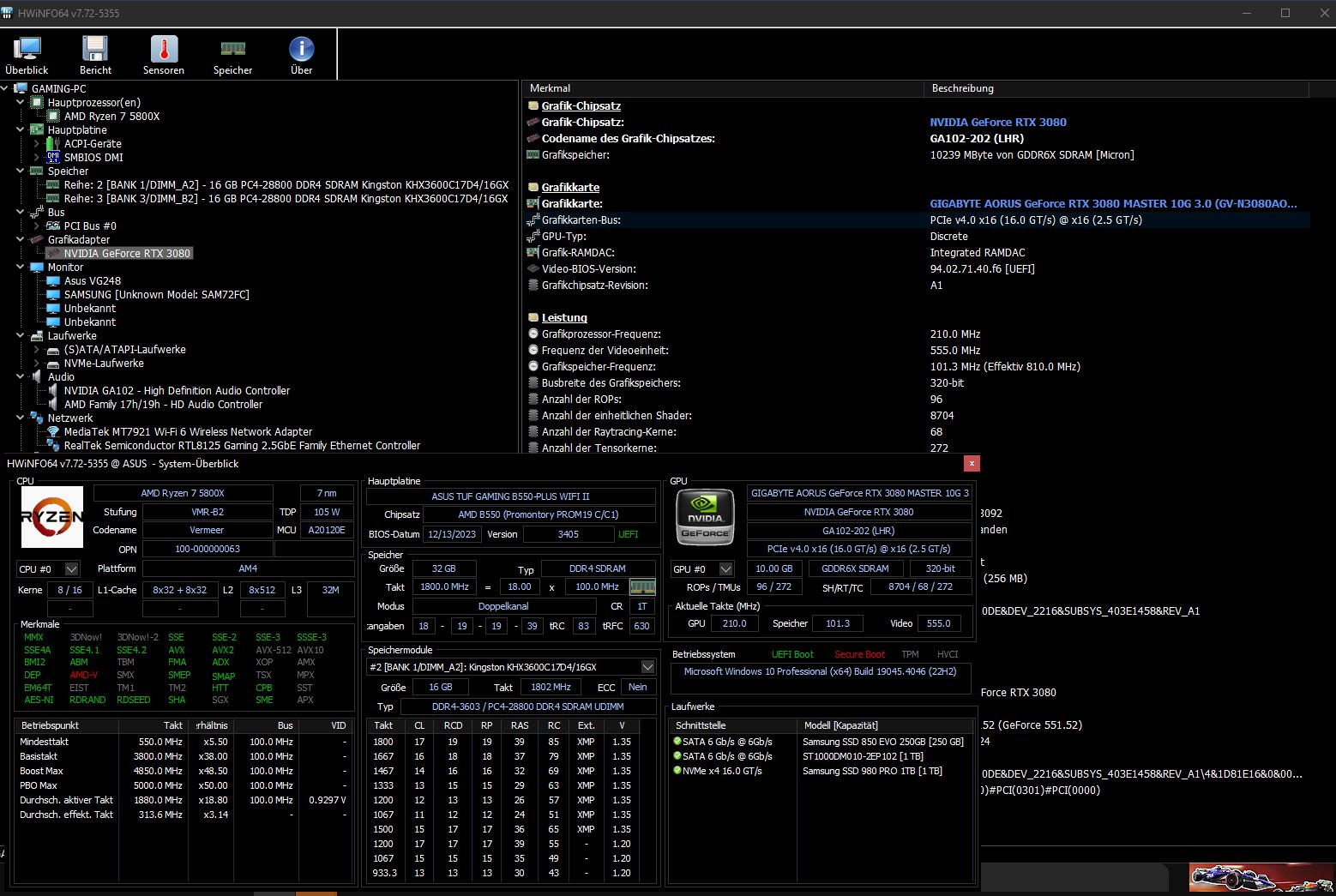Image resolution: width=1336 pixels, height=896 pixels.
Task: Collapse the Hauptplatine tree node
Action: coord(21,129)
